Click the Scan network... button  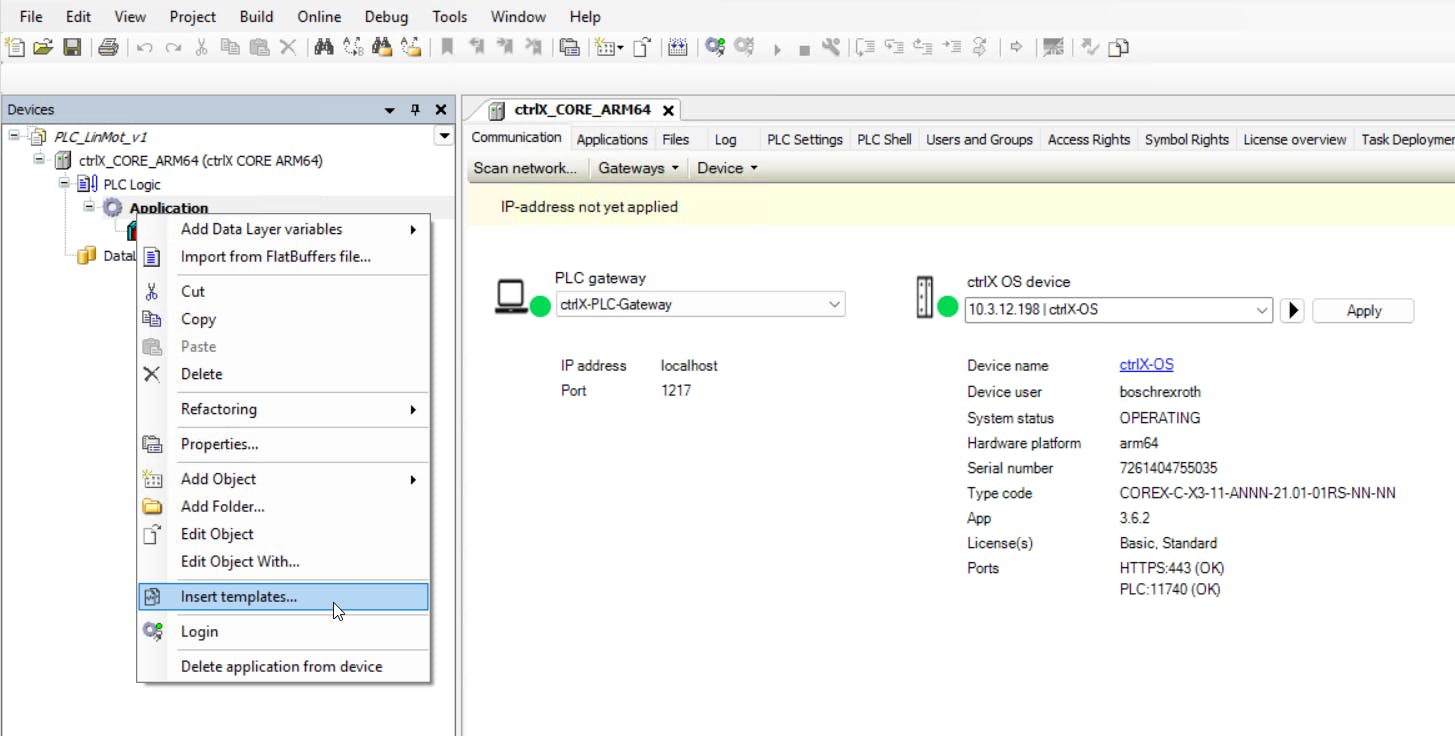[x=525, y=168]
